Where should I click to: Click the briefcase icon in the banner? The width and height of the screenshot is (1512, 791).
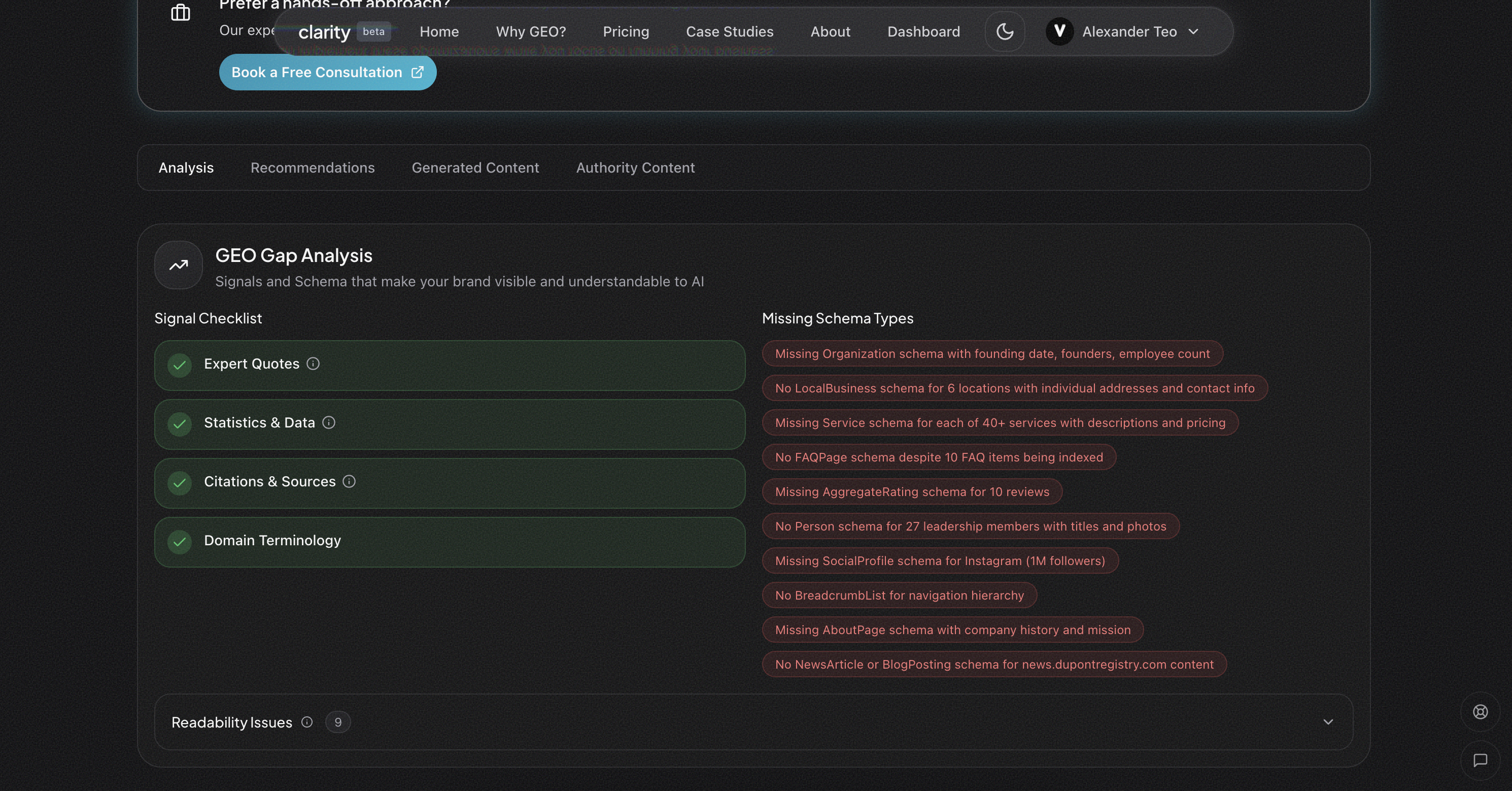(180, 13)
